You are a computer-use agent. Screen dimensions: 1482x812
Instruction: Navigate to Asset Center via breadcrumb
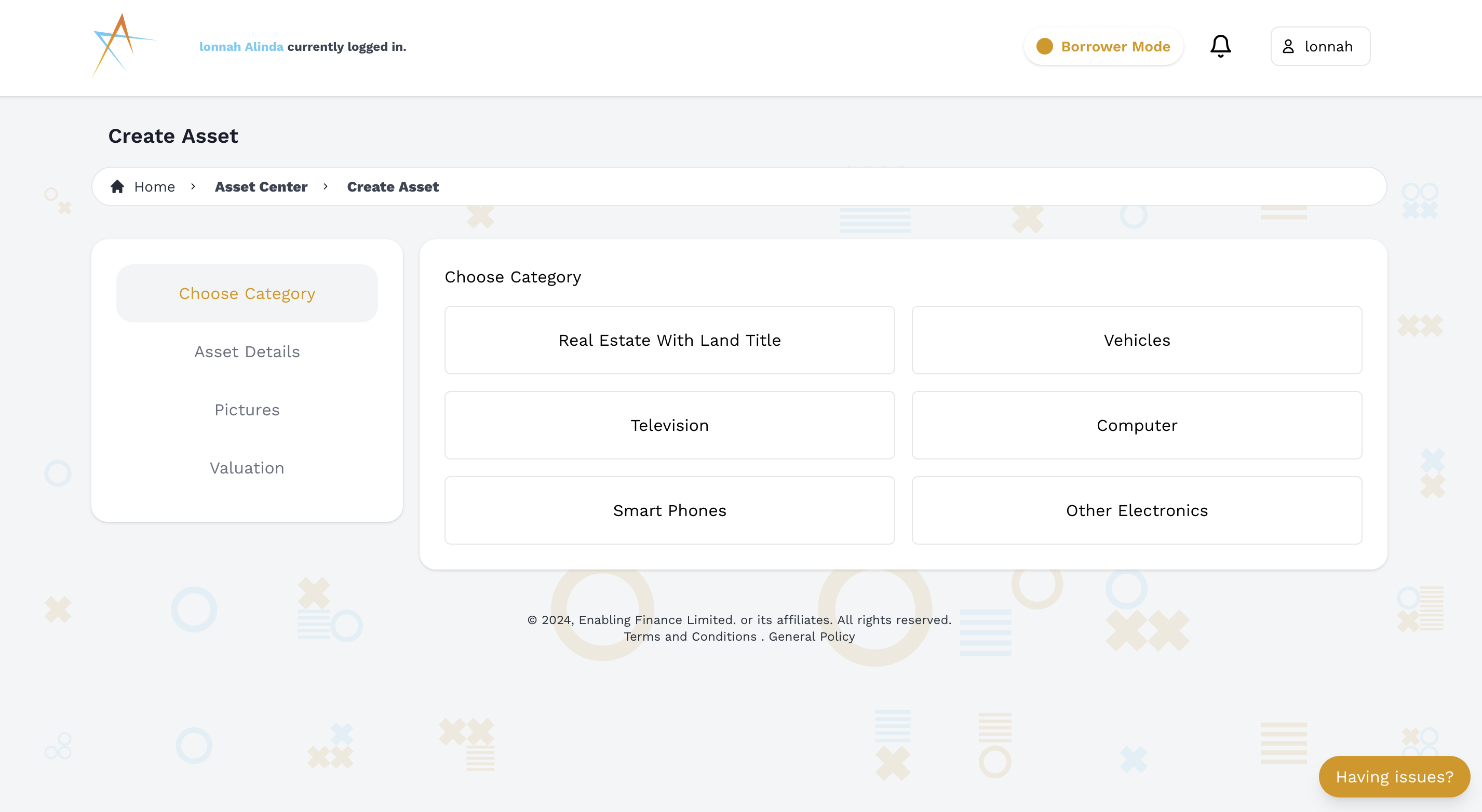tap(261, 186)
